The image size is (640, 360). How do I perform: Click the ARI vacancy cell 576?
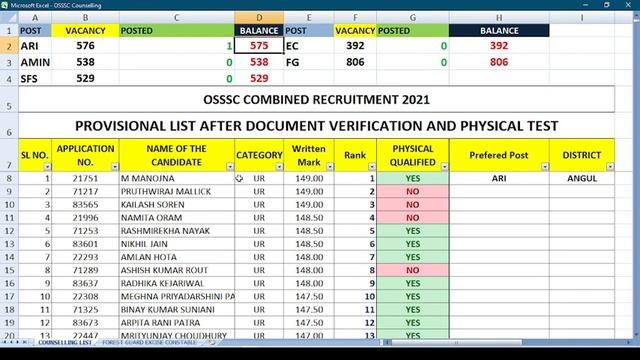point(85,45)
